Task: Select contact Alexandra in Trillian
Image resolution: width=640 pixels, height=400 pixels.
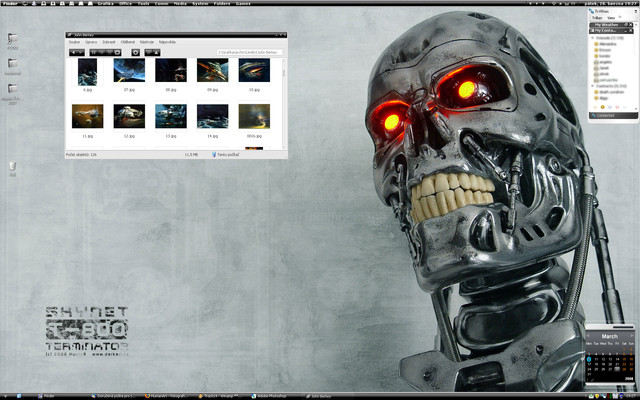Action: [607, 44]
